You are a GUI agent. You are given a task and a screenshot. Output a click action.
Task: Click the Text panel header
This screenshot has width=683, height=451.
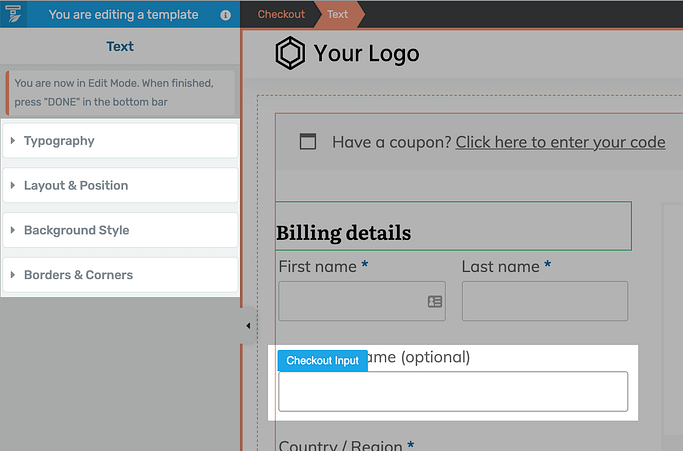pyautogui.click(x=120, y=46)
